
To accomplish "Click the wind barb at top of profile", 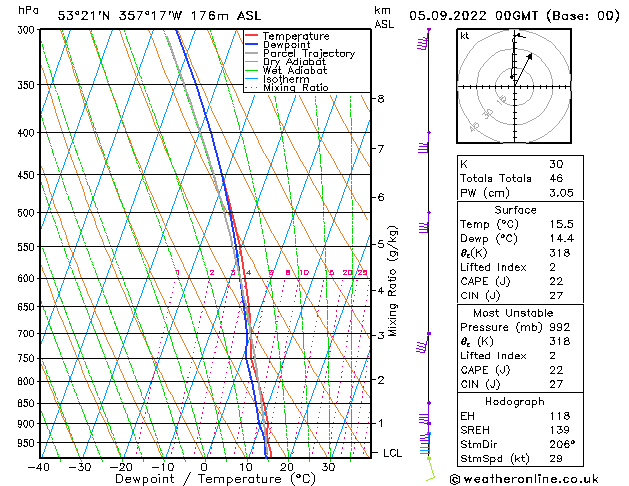I will click(423, 42).
